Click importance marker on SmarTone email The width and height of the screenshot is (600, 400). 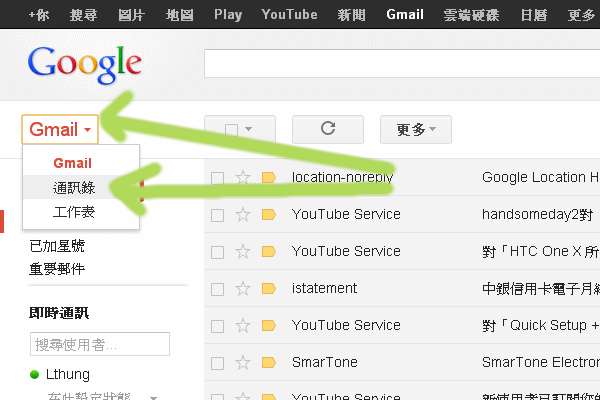(x=269, y=362)
